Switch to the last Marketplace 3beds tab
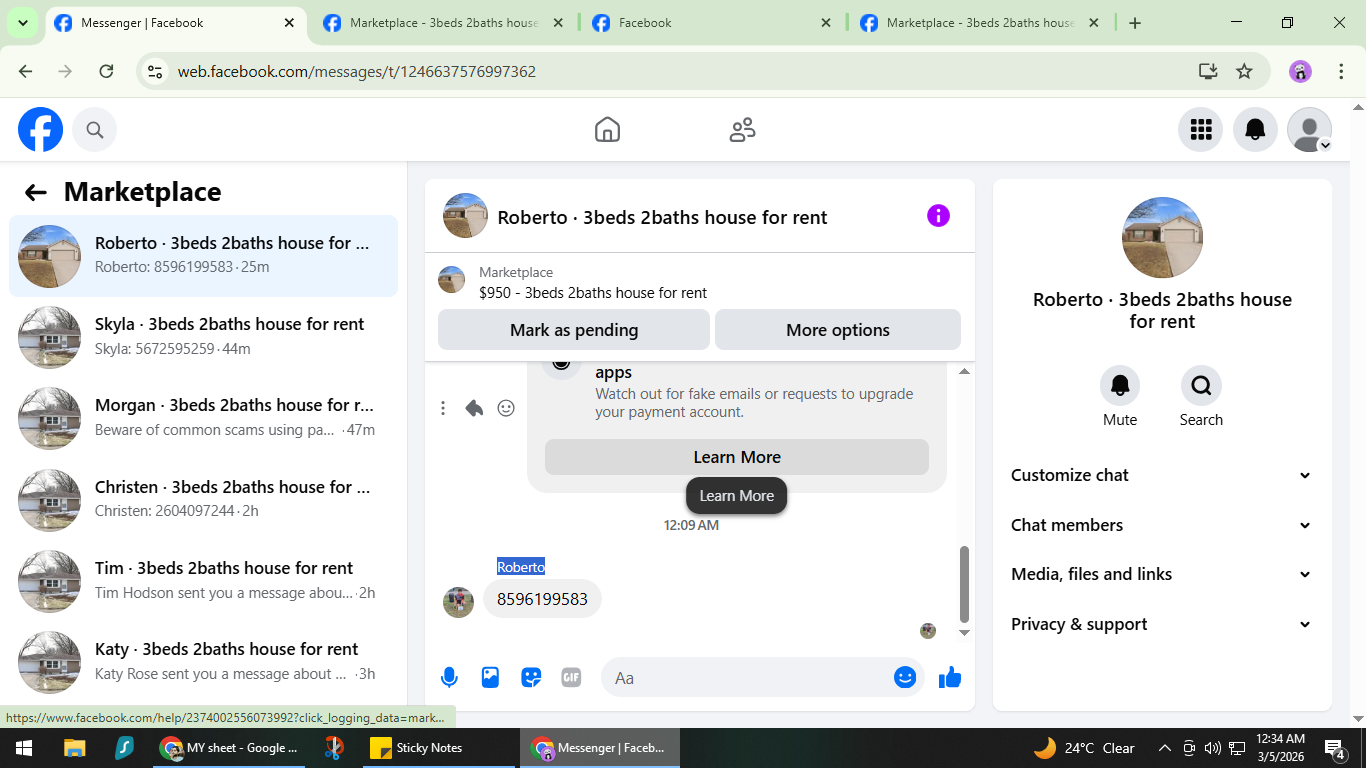The image size is (1366, 768). (x=981, y=23)
